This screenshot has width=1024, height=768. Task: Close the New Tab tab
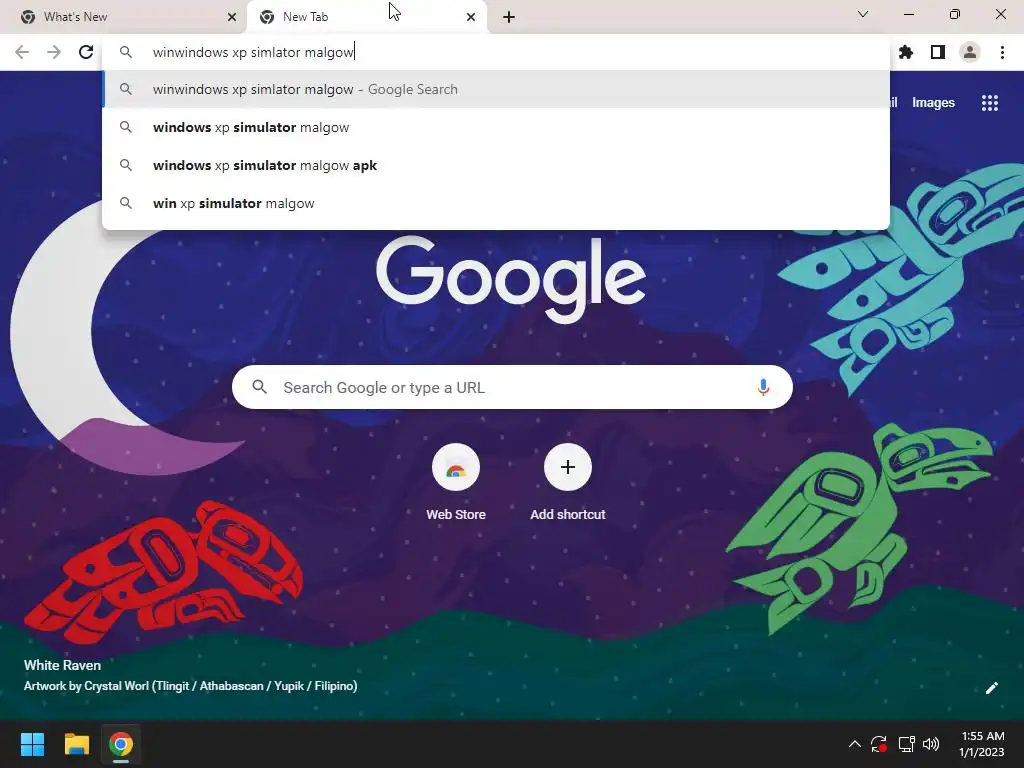click(471, 17)
